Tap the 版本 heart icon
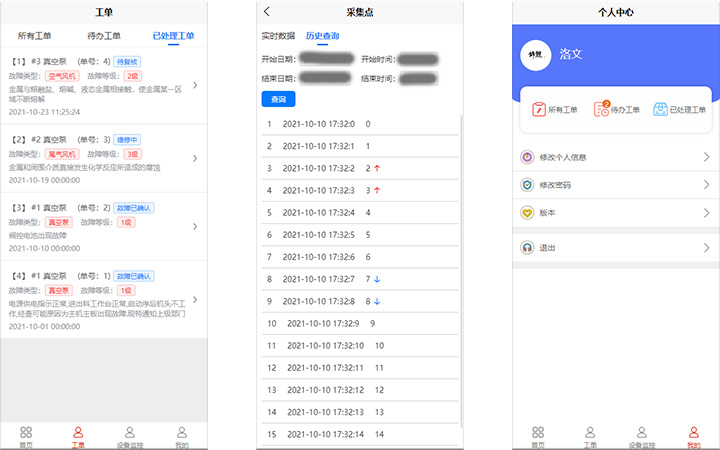The image size is (720, 450). click(527, 213)
